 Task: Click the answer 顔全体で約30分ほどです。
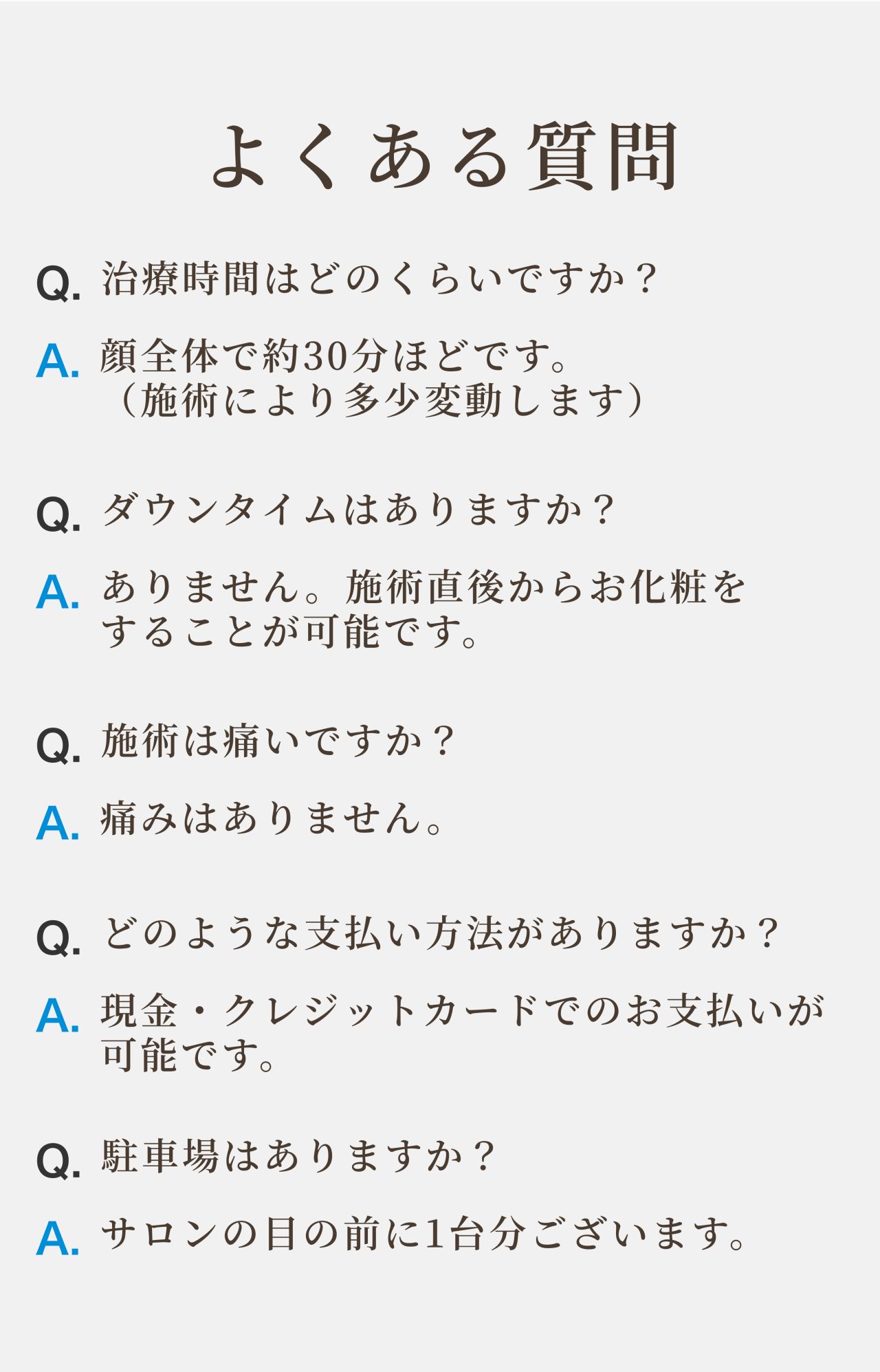tap(335, 356)
